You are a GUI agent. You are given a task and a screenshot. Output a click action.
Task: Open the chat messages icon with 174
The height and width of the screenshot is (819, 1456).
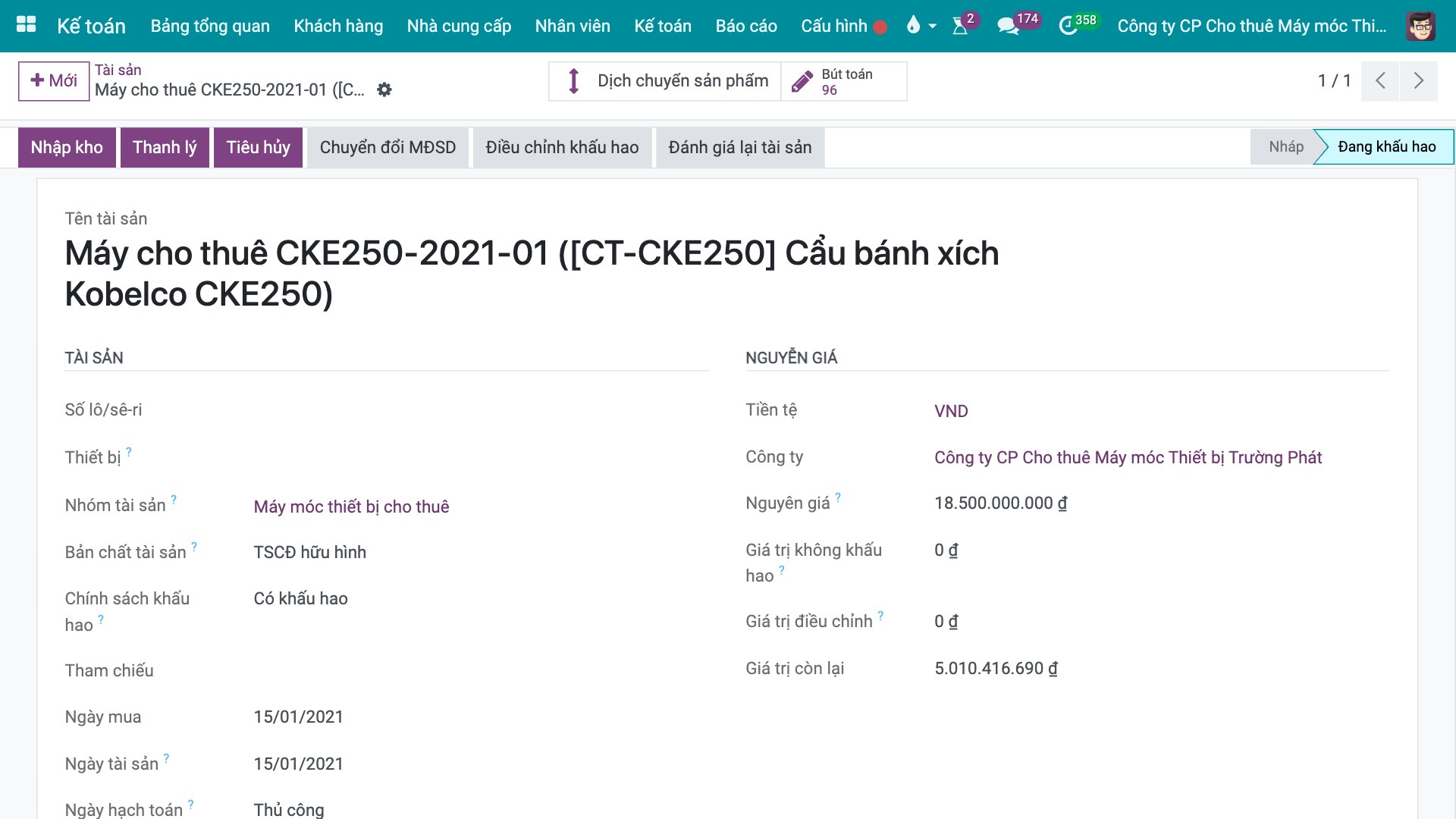(1009, 26)
